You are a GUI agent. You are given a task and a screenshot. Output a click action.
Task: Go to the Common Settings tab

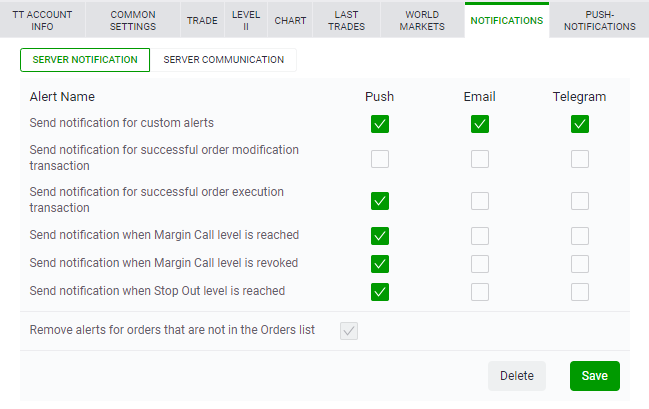coord(133,20)
